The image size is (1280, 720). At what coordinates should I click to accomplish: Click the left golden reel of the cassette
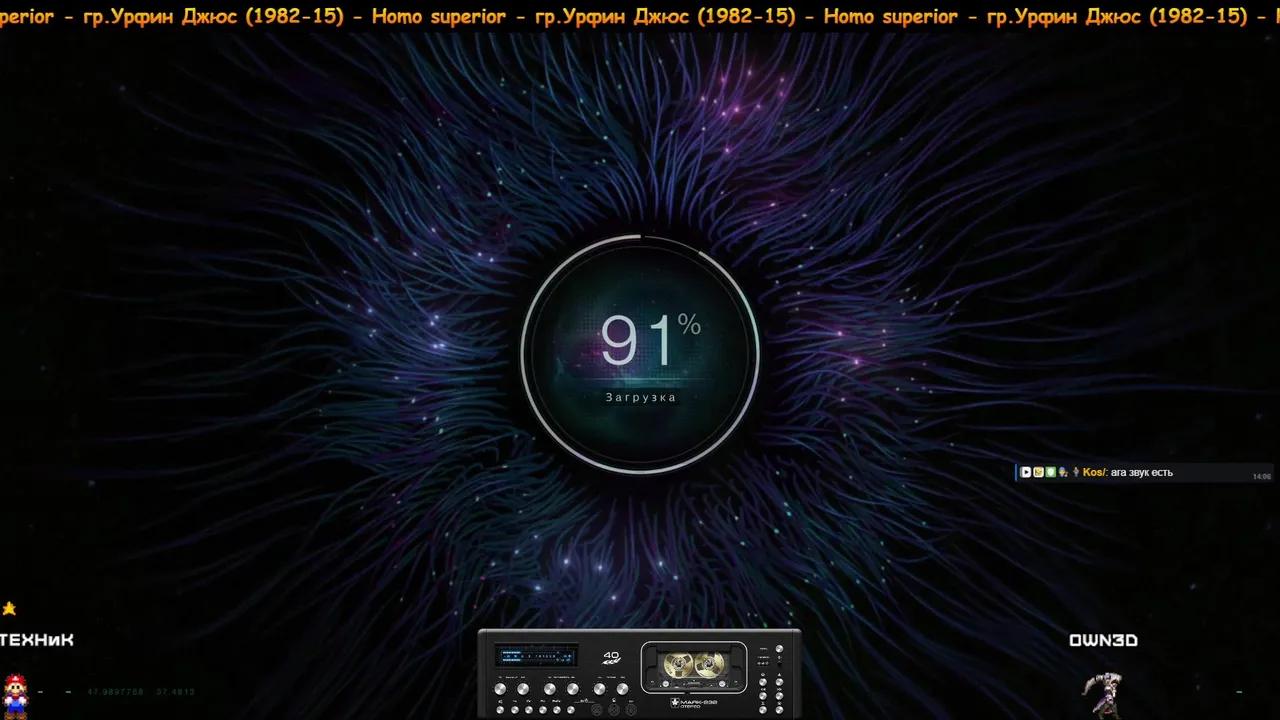pos(679,665)
